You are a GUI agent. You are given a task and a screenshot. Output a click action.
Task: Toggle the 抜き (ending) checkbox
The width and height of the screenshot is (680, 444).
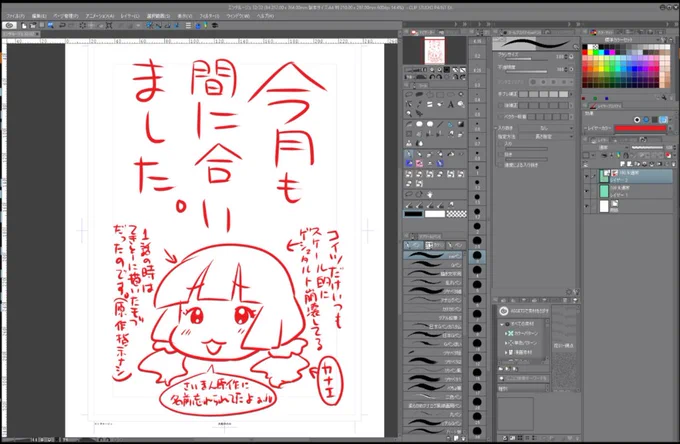(500, 154)
